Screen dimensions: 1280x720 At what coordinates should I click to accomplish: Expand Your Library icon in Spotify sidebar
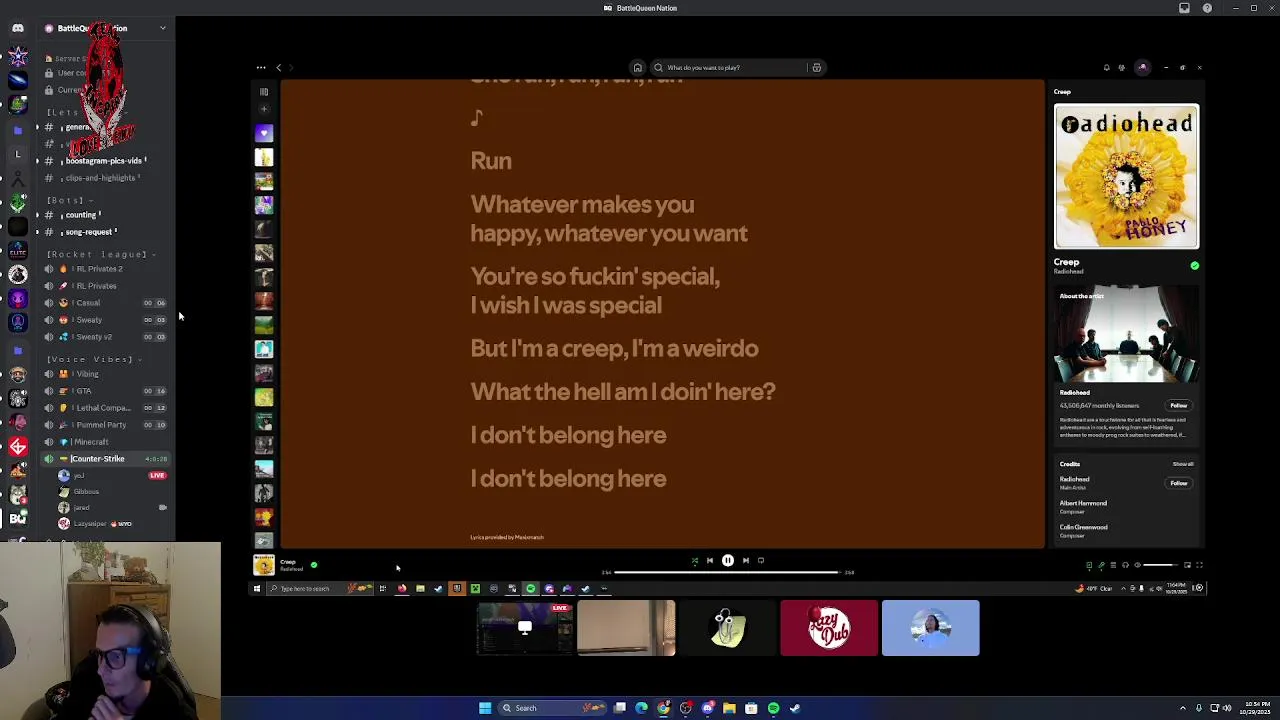click(x=264, y=92)
